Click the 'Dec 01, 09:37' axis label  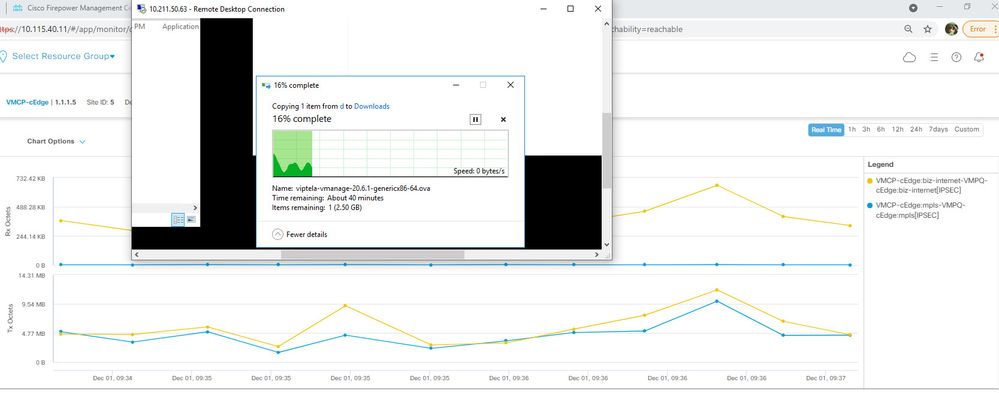(x=826, y=378)
